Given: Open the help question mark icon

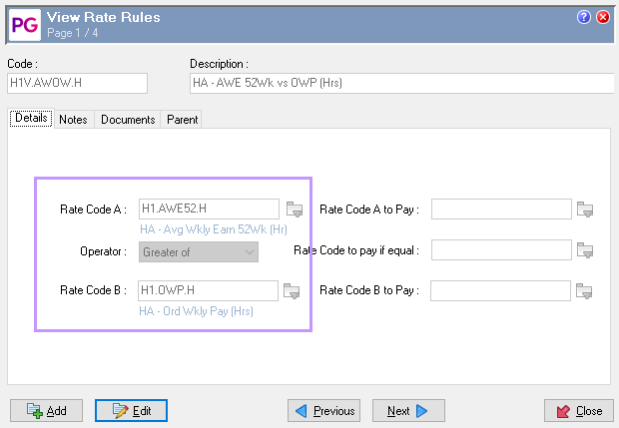Looking at the screenshot, I should click(x=584, y=17).
